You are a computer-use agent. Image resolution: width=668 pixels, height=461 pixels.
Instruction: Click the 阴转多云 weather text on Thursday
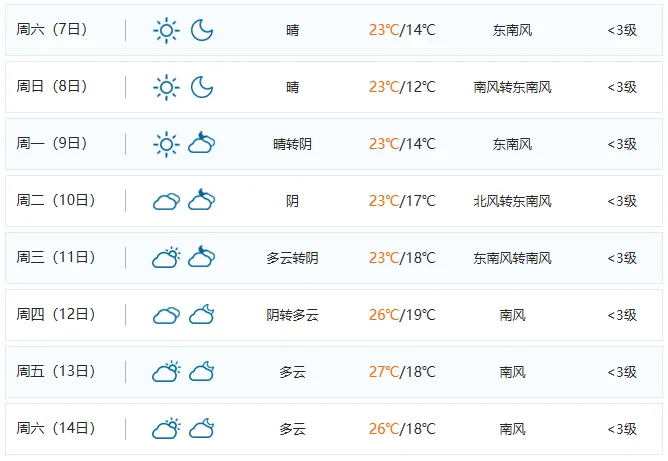[292, 315]
